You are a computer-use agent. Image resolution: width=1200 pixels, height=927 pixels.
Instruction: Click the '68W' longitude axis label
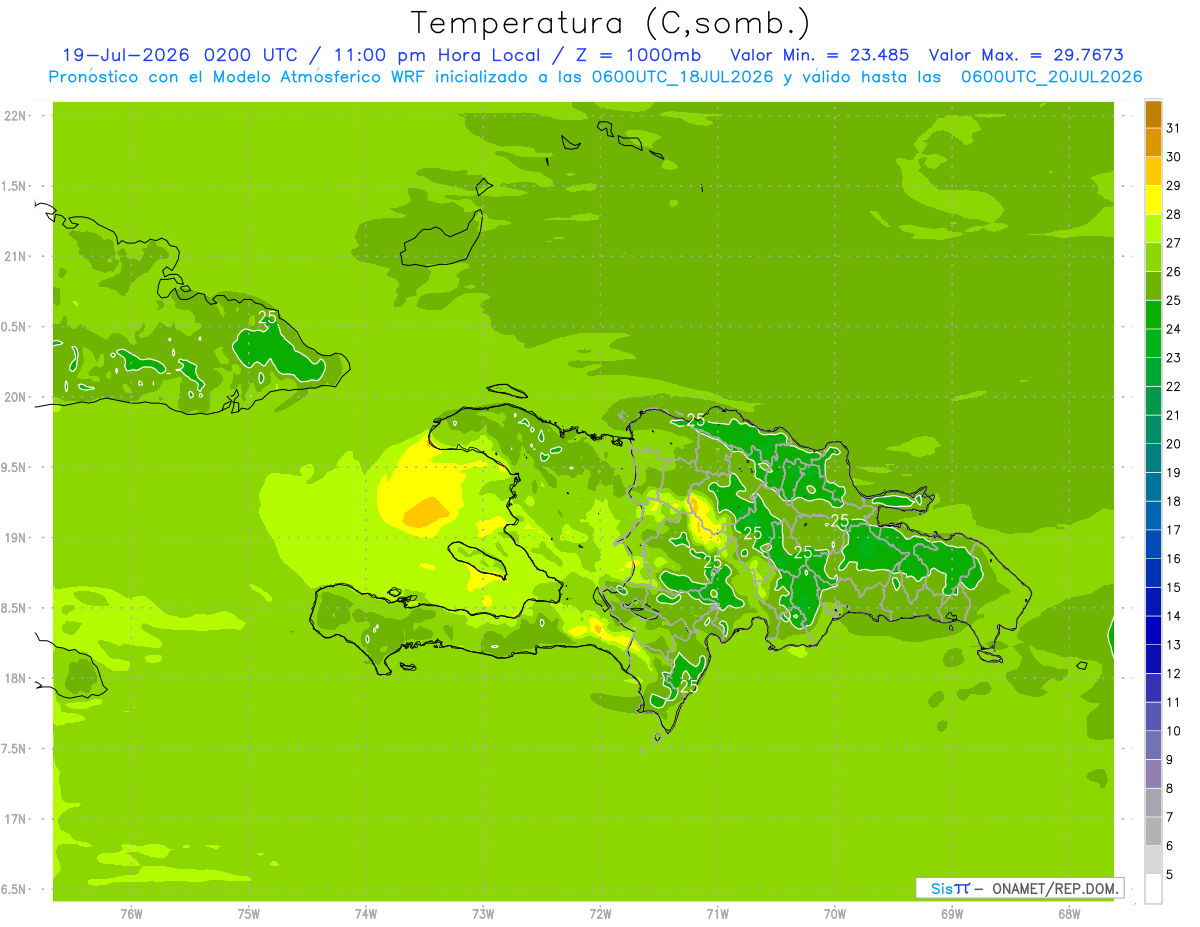pyautogui.click(x=1069, y=914)
